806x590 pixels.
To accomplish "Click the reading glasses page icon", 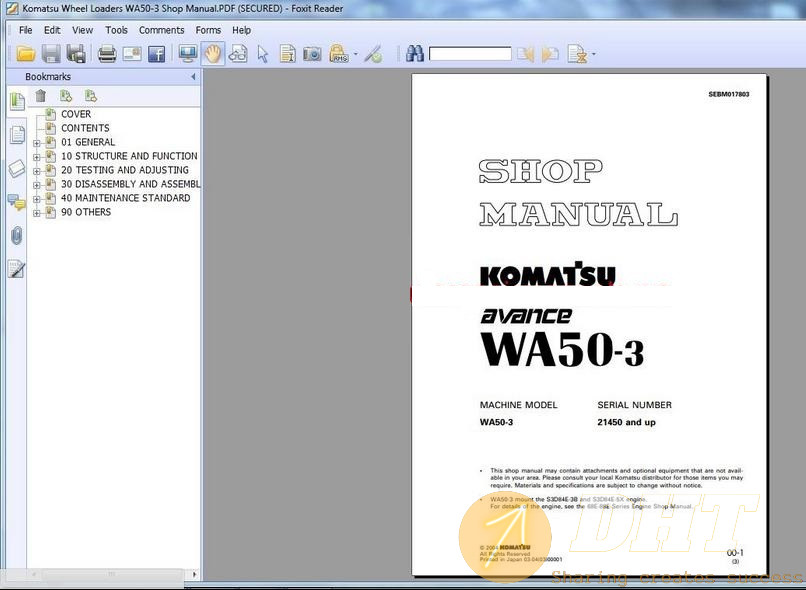I will click(x=238, y=53).
